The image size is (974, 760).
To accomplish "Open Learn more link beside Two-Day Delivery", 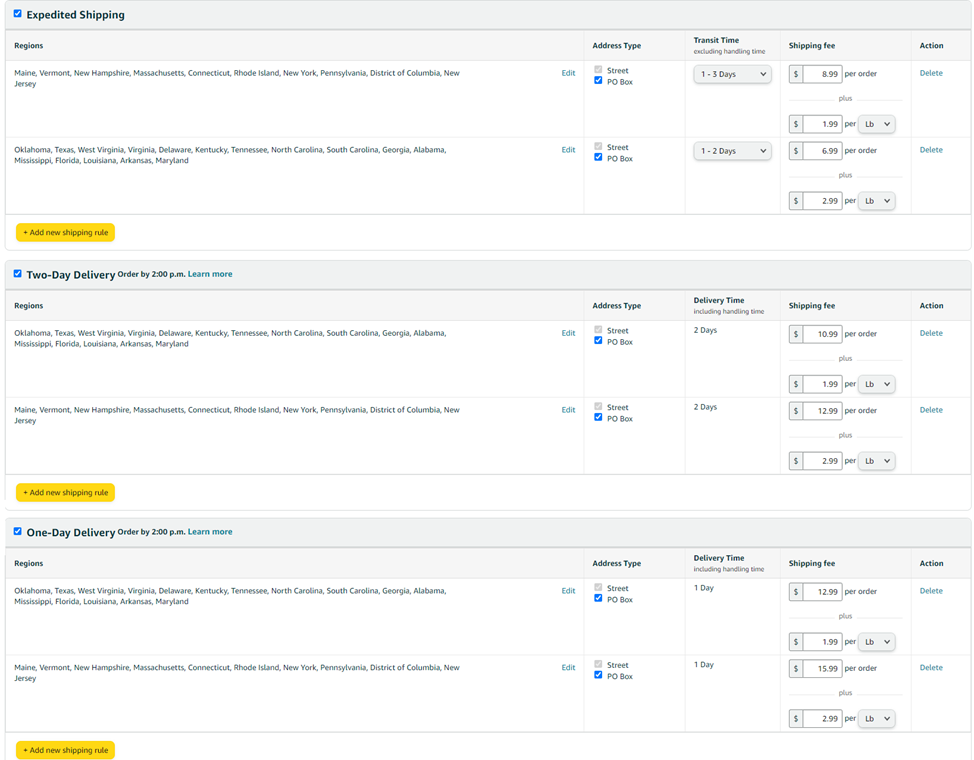I will pos(210,274).
